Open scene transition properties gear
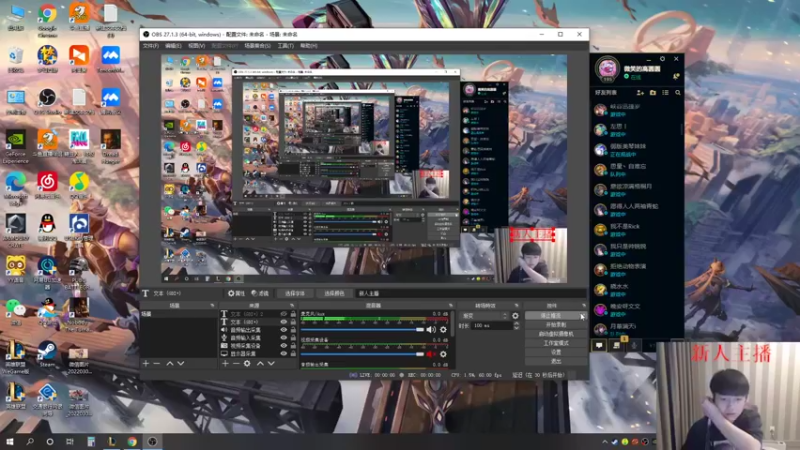The image size is (800, 450). [515, 316]
